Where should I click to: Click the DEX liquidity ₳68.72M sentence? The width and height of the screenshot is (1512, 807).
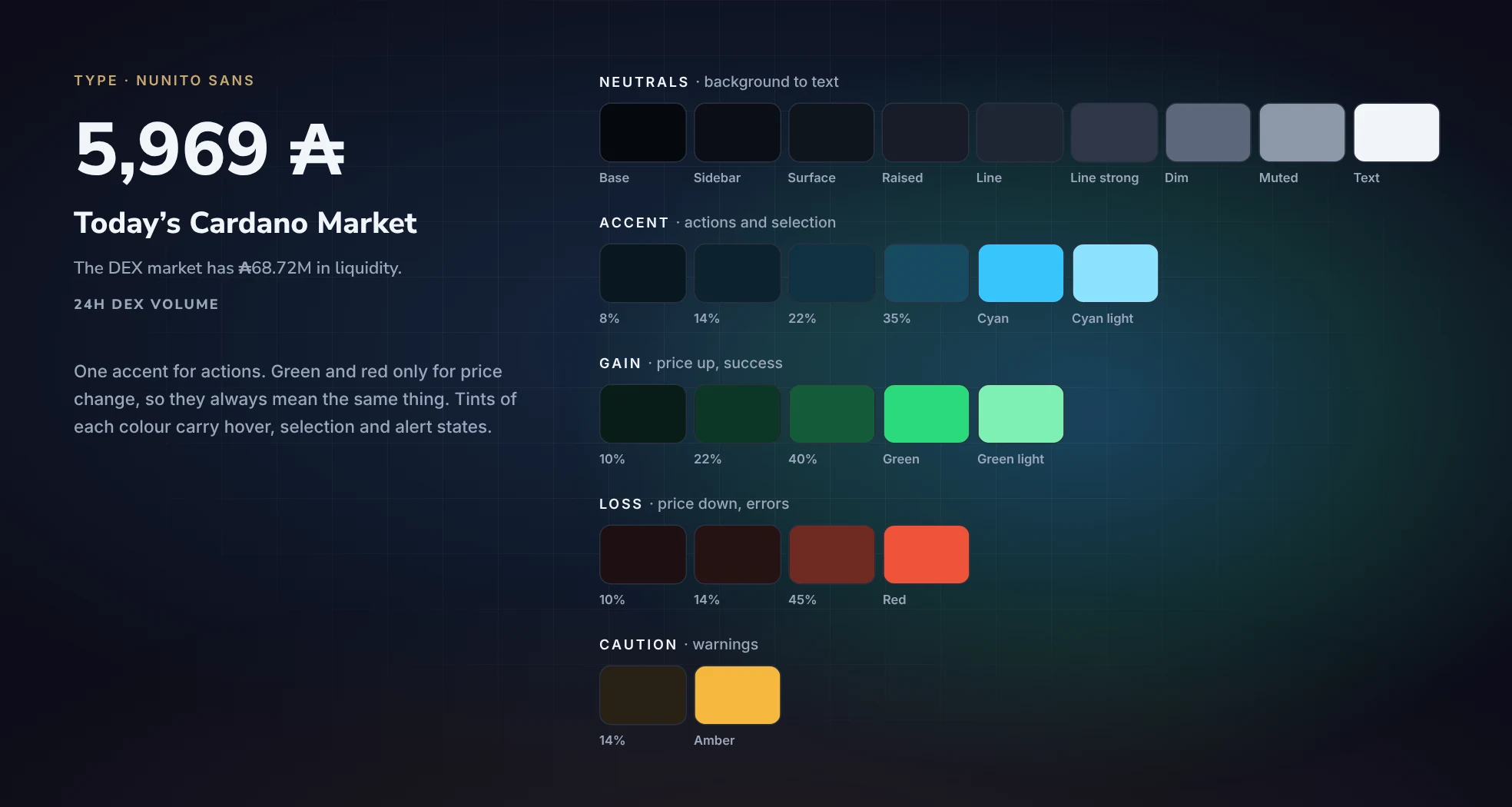[x=237, y=267]
